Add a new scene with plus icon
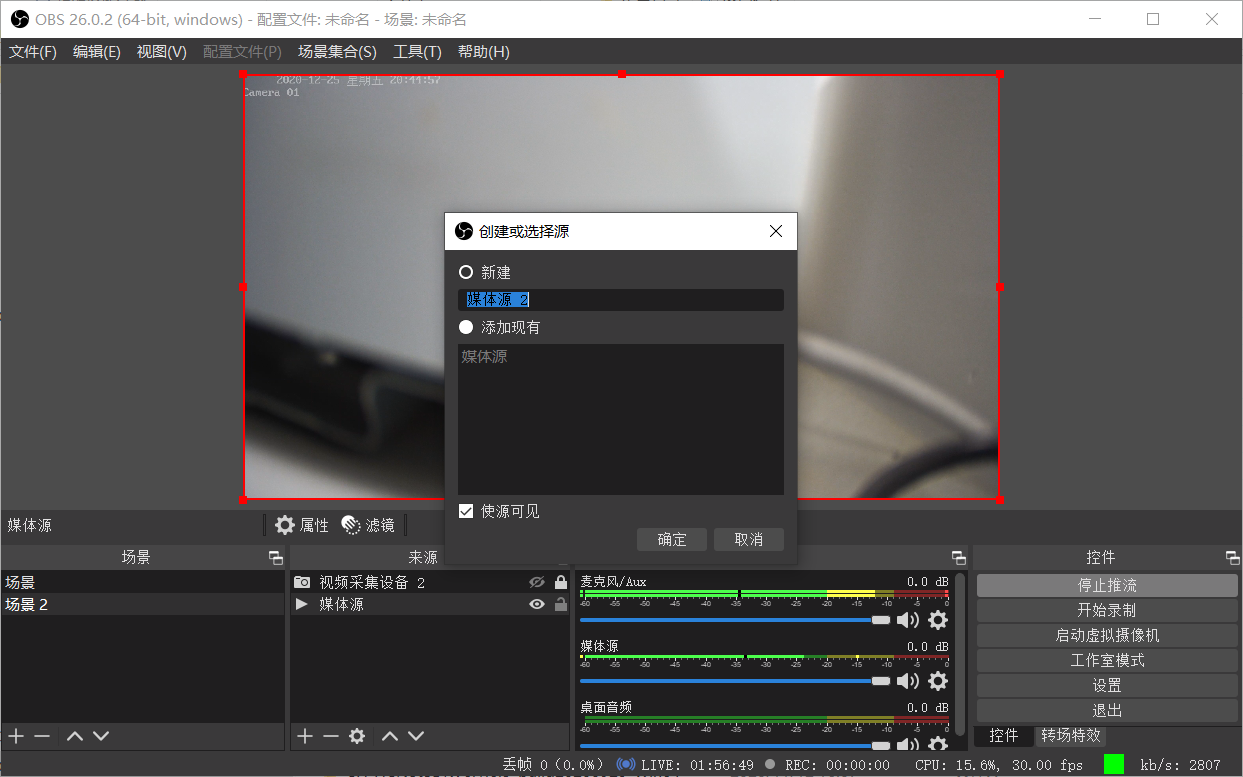 (x=16, y=736)
